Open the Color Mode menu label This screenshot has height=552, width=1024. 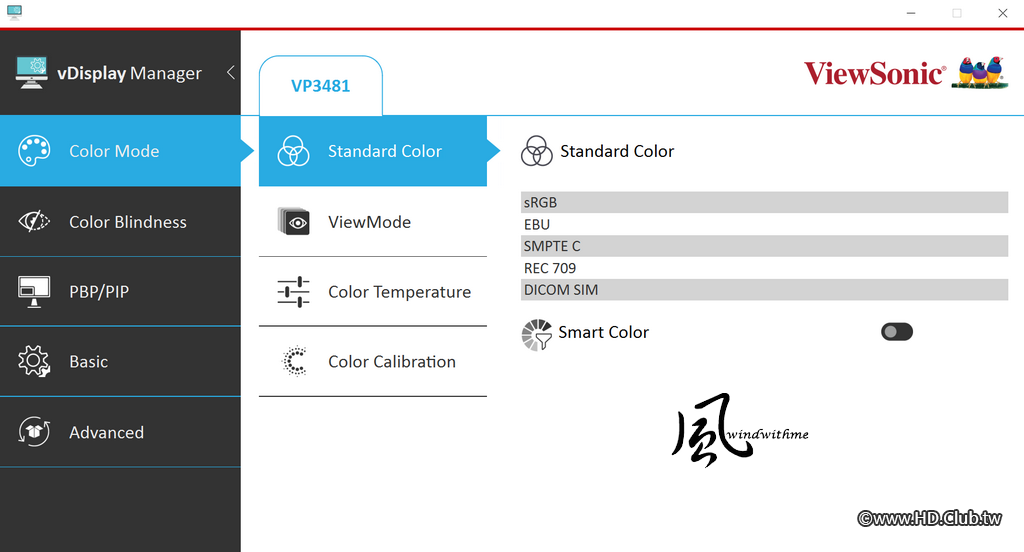(x=114, y=151)
